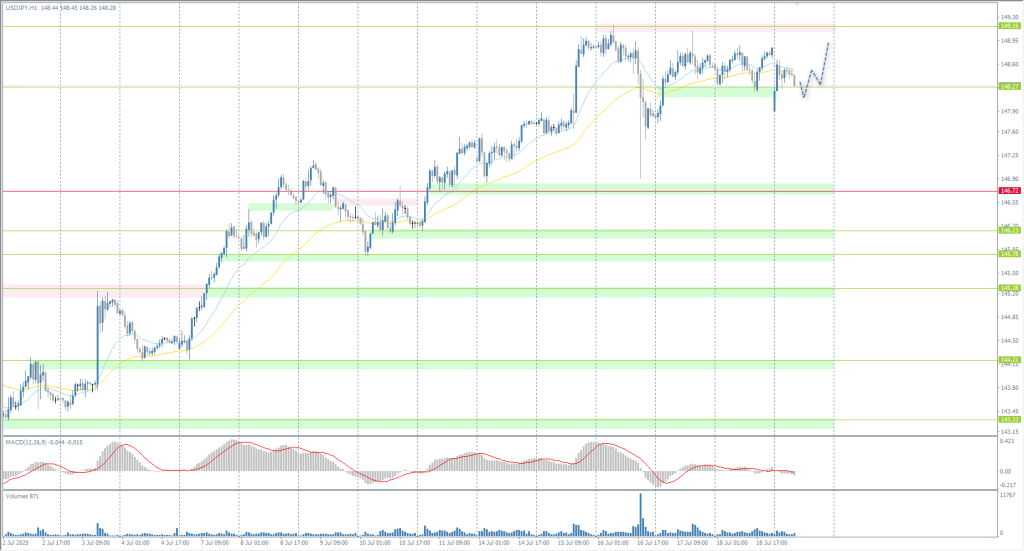Image resolution: width=1024 pixels, height=551 pixels.
Task: Select the 149.16 price level label
Action: 1008,27
